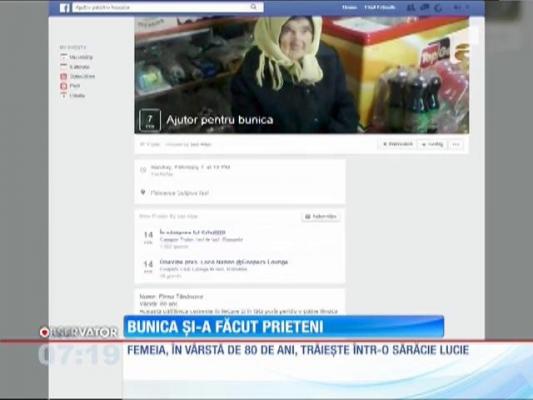Screen dimensions: 533x400
Task: Focus the Facebook search field
Action: [x=168, y=7]
